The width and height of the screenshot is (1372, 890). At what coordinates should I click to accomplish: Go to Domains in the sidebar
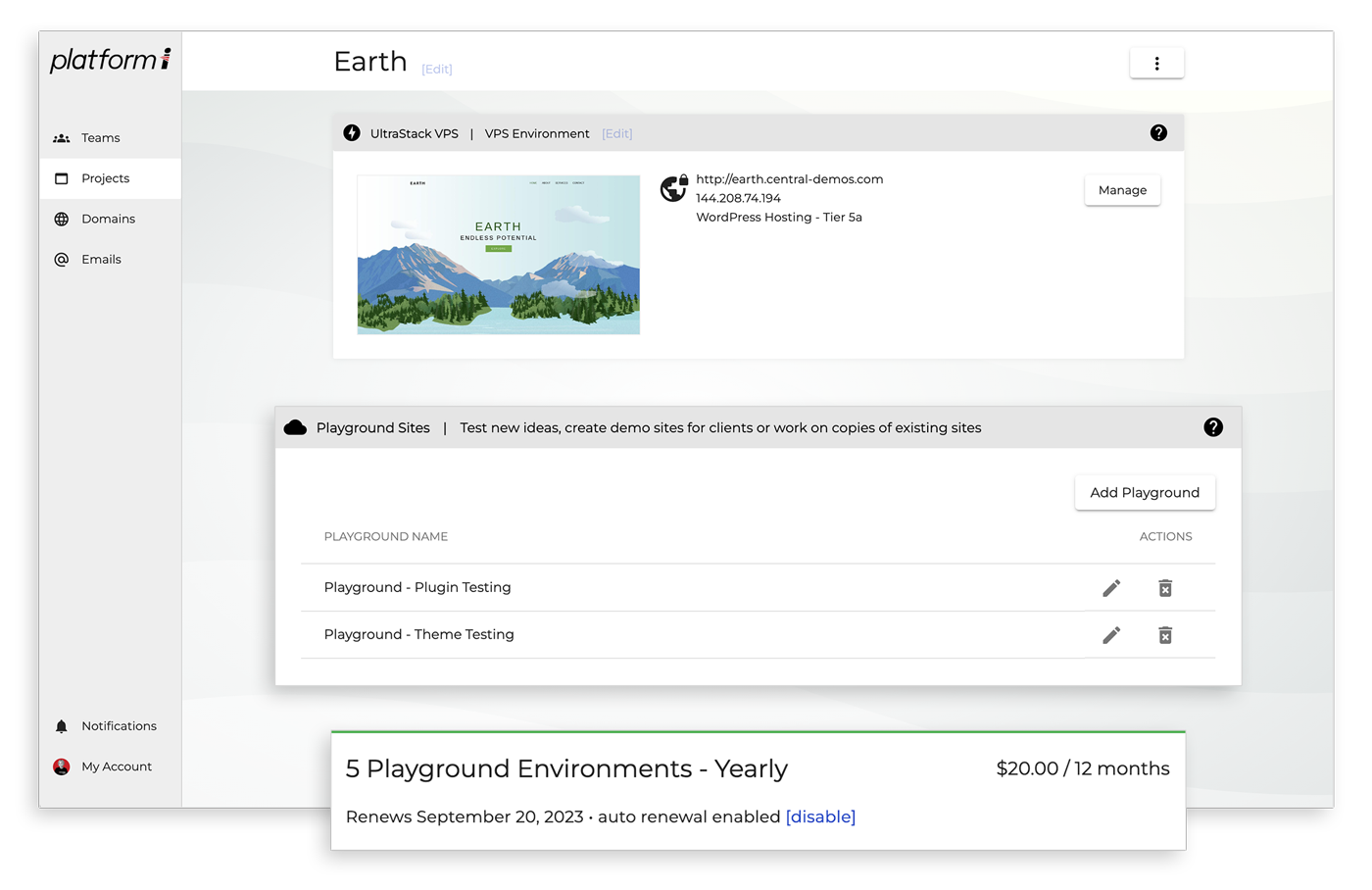tap(108, 219)
